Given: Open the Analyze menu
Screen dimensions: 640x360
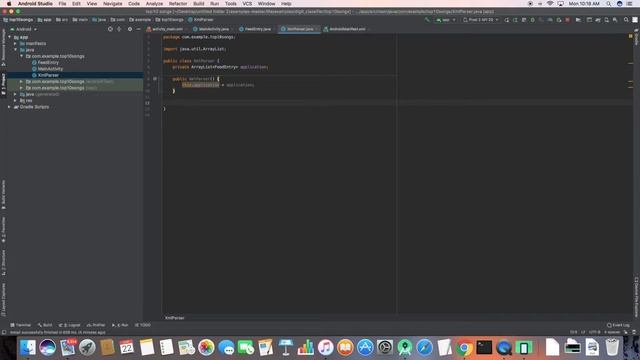Looking at the screenshot, I should click(154, 4).
